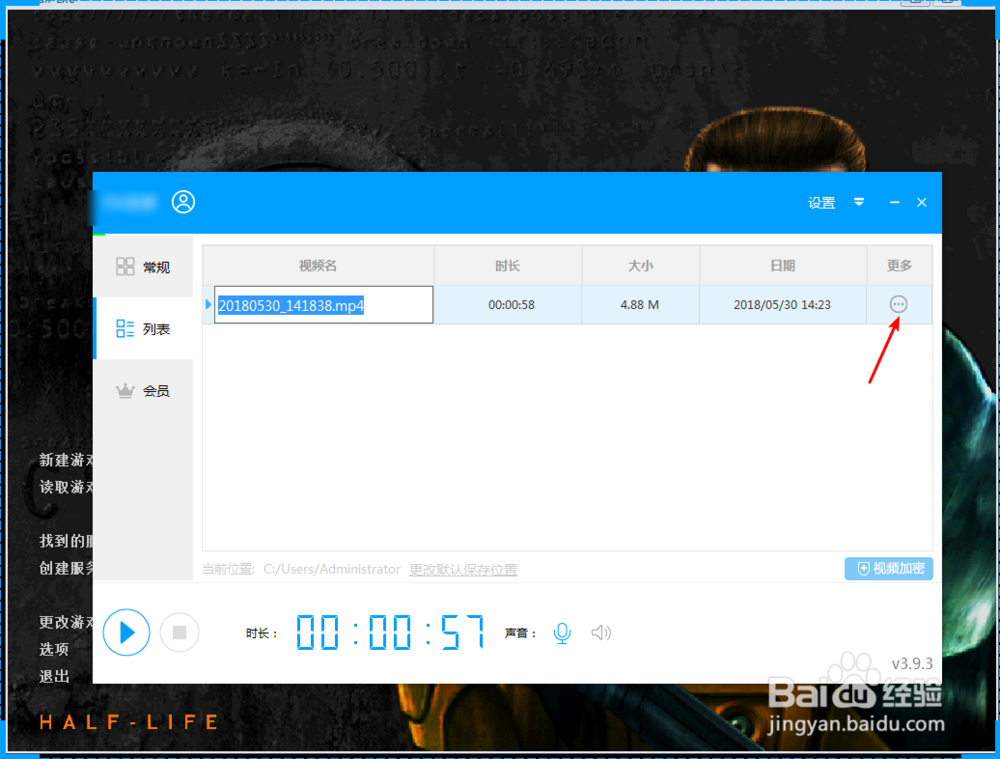Sort videos by the 日期 column header

(782, 265)
